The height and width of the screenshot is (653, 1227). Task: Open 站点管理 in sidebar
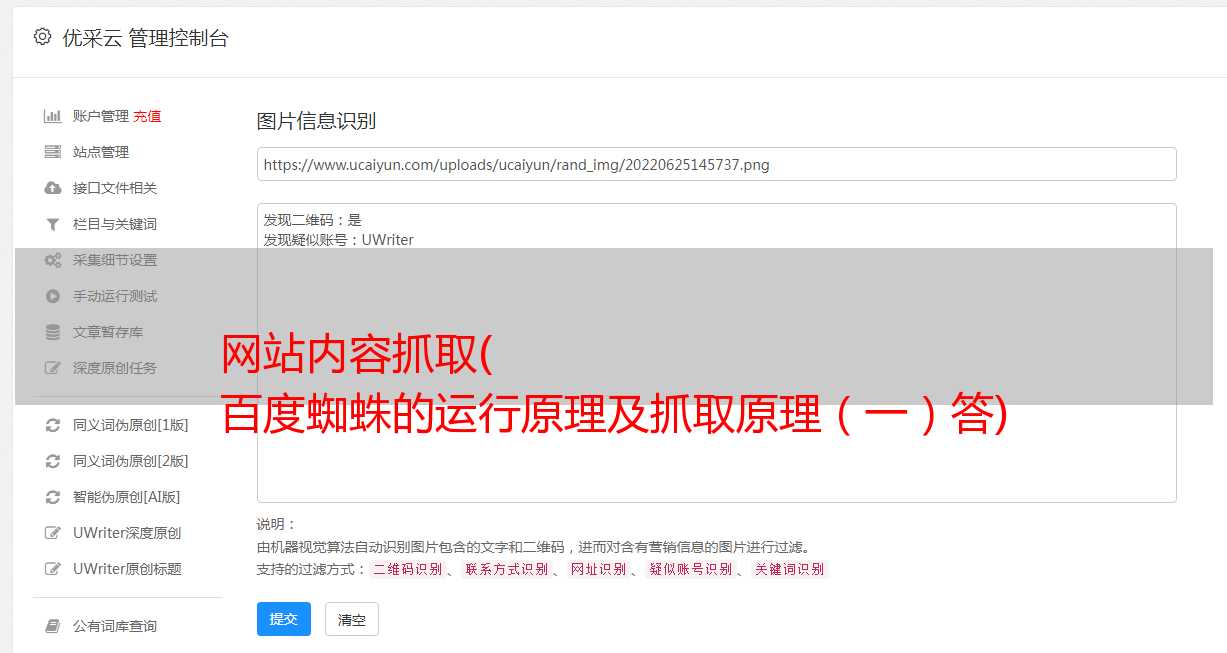pyautogui.click(x=101, y=152)
